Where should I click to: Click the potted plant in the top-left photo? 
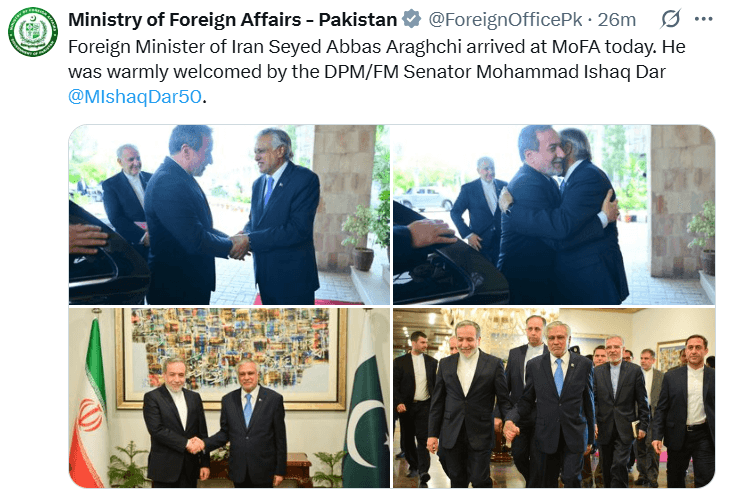tap(362, 238)
